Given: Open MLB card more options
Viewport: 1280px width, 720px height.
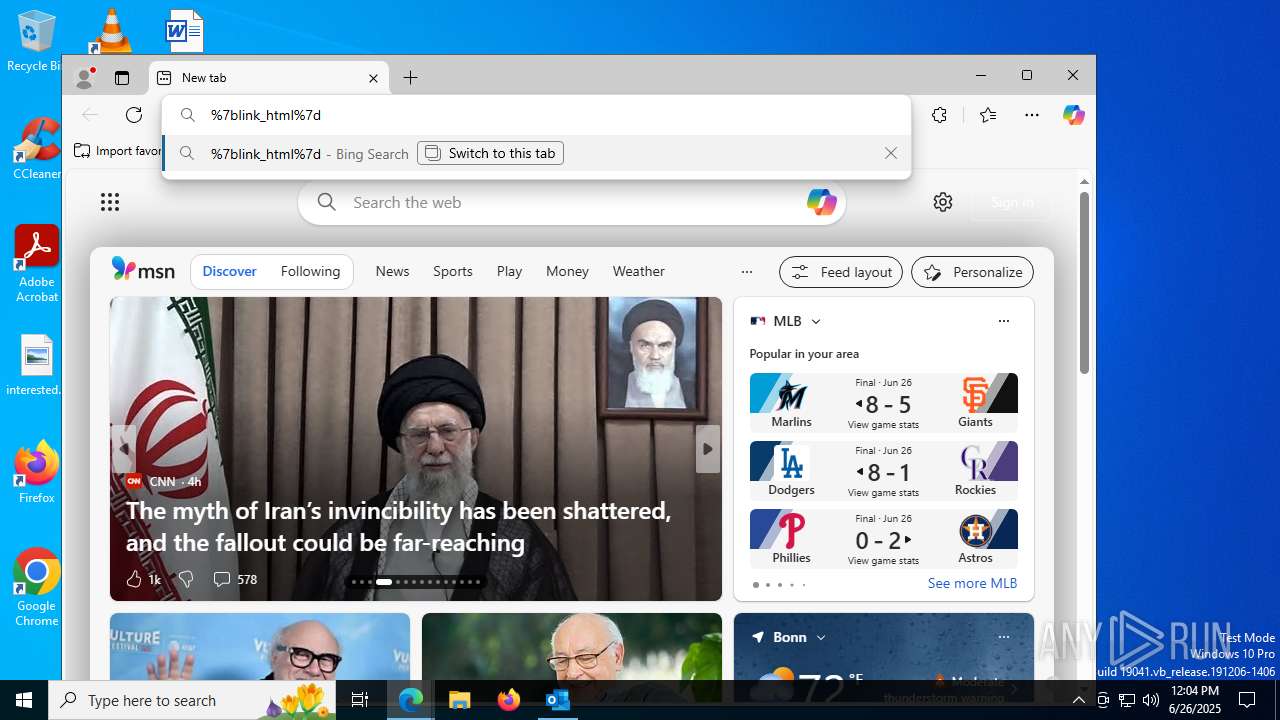Looking at the screenshot, I should pos(1003,321).
